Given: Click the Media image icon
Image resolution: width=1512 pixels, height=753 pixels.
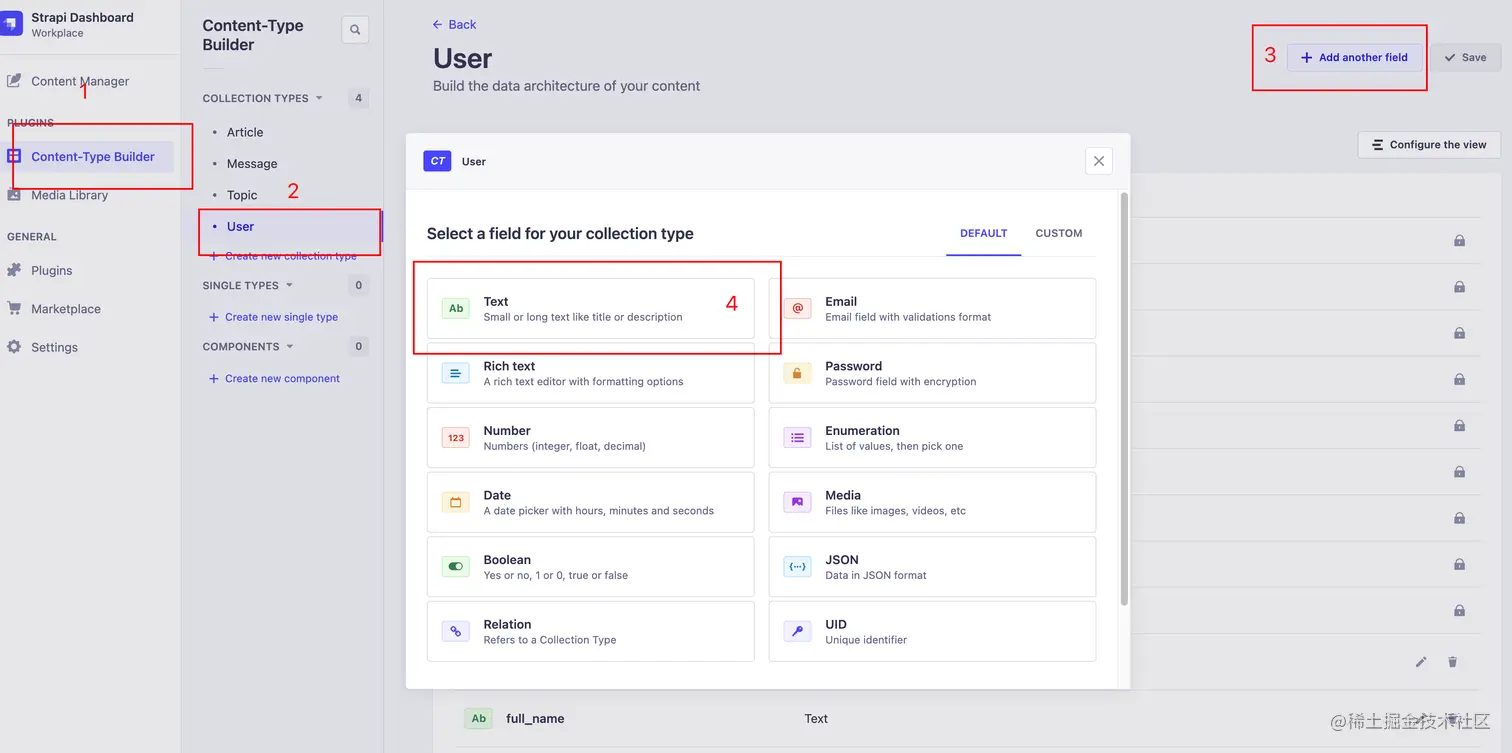Looking at the screenshot, I should point(797,502).
